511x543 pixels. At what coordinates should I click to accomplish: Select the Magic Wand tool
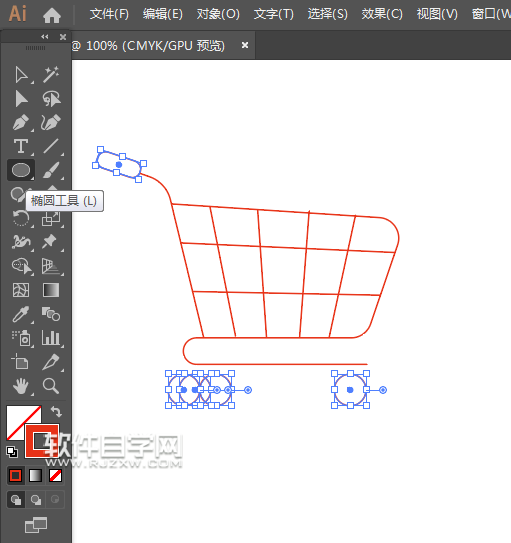pyautogui.click(x=51, y=74)
